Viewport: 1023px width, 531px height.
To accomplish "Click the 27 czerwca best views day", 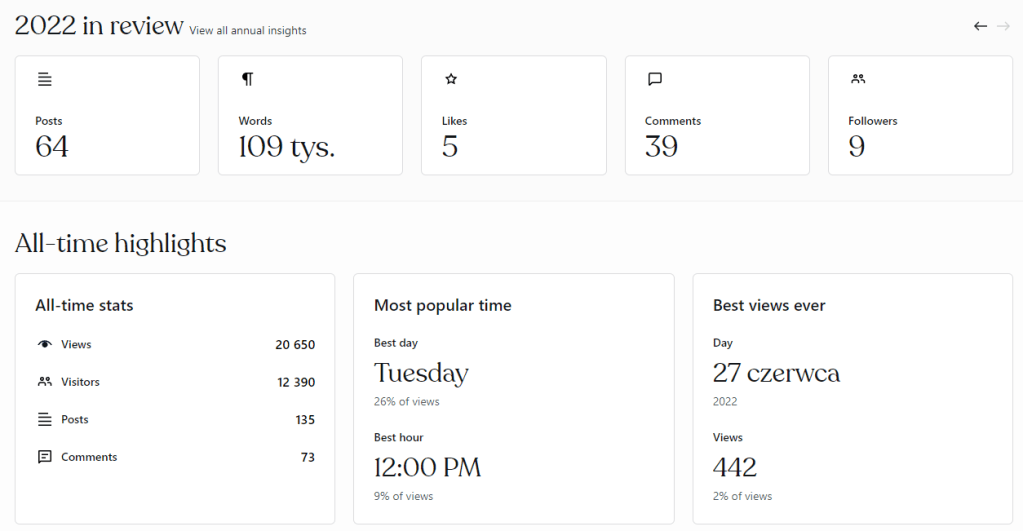I will [776, 374].
